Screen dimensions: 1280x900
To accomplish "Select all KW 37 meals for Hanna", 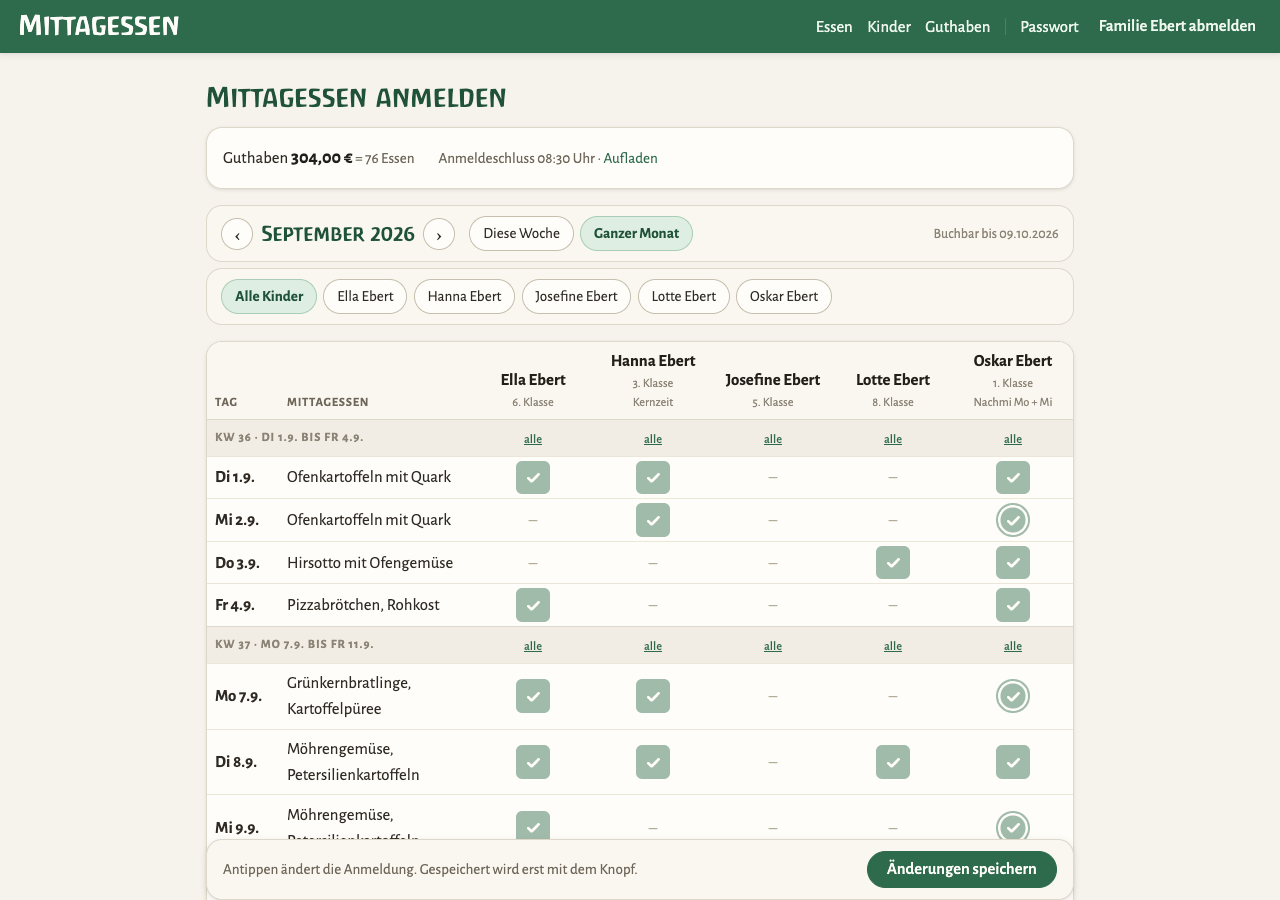I will click(653, 646).
